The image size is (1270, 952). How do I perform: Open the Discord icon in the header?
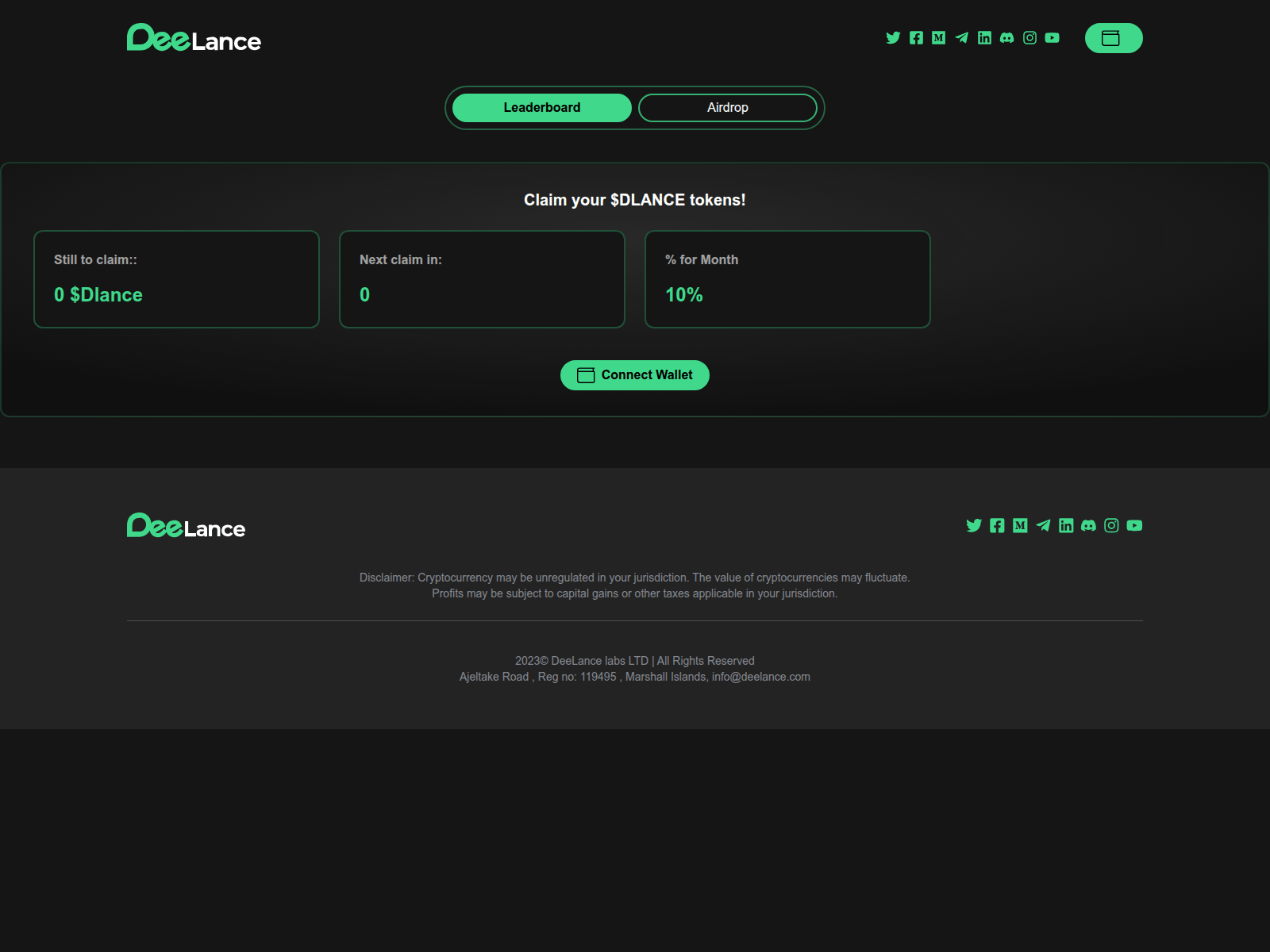(x=1006, y=38)
